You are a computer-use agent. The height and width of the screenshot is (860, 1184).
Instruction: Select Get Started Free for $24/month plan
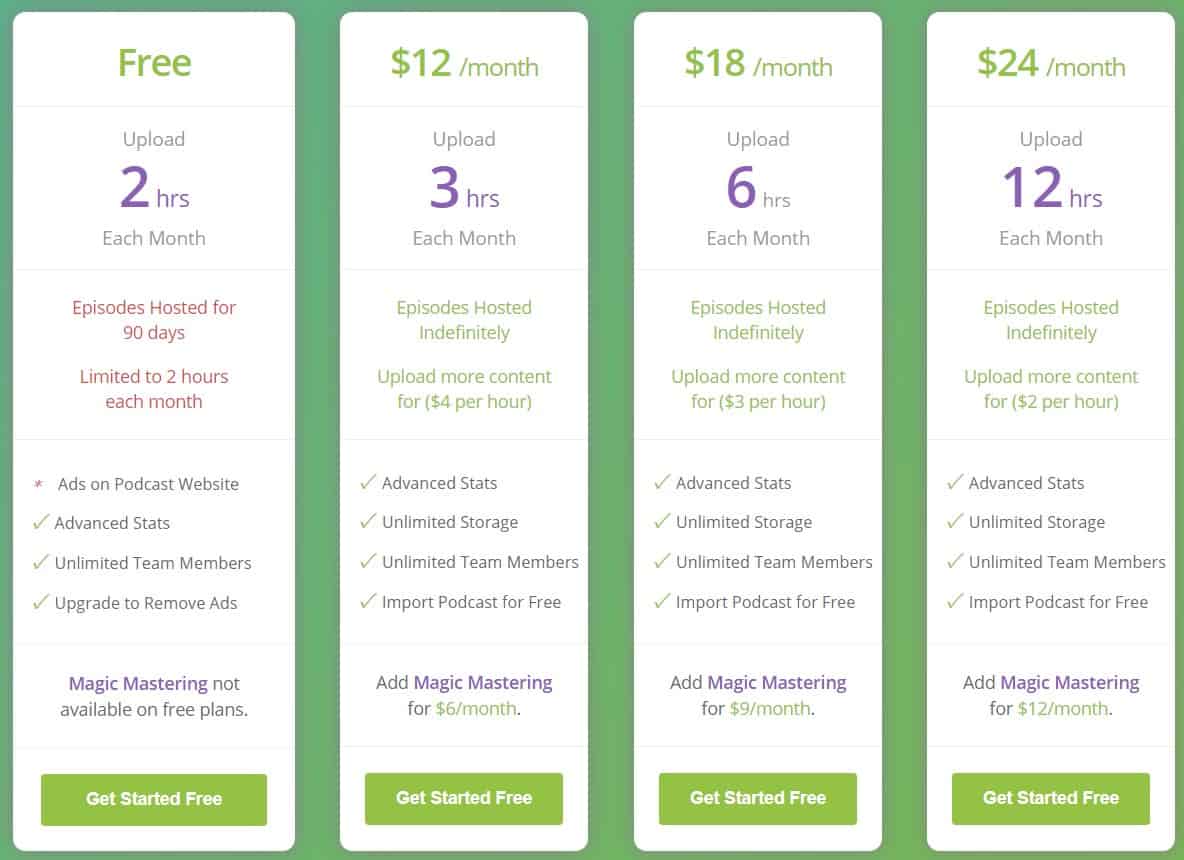coord(1050,798)
